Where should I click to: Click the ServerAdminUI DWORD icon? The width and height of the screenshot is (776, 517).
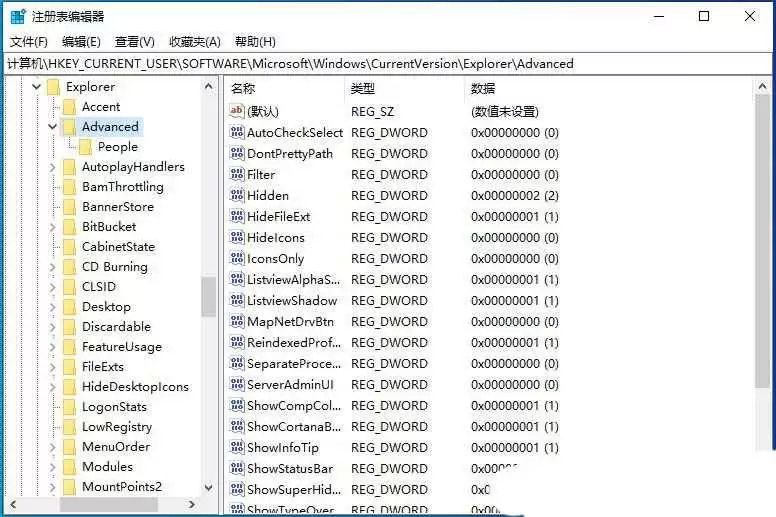point(237,384)
